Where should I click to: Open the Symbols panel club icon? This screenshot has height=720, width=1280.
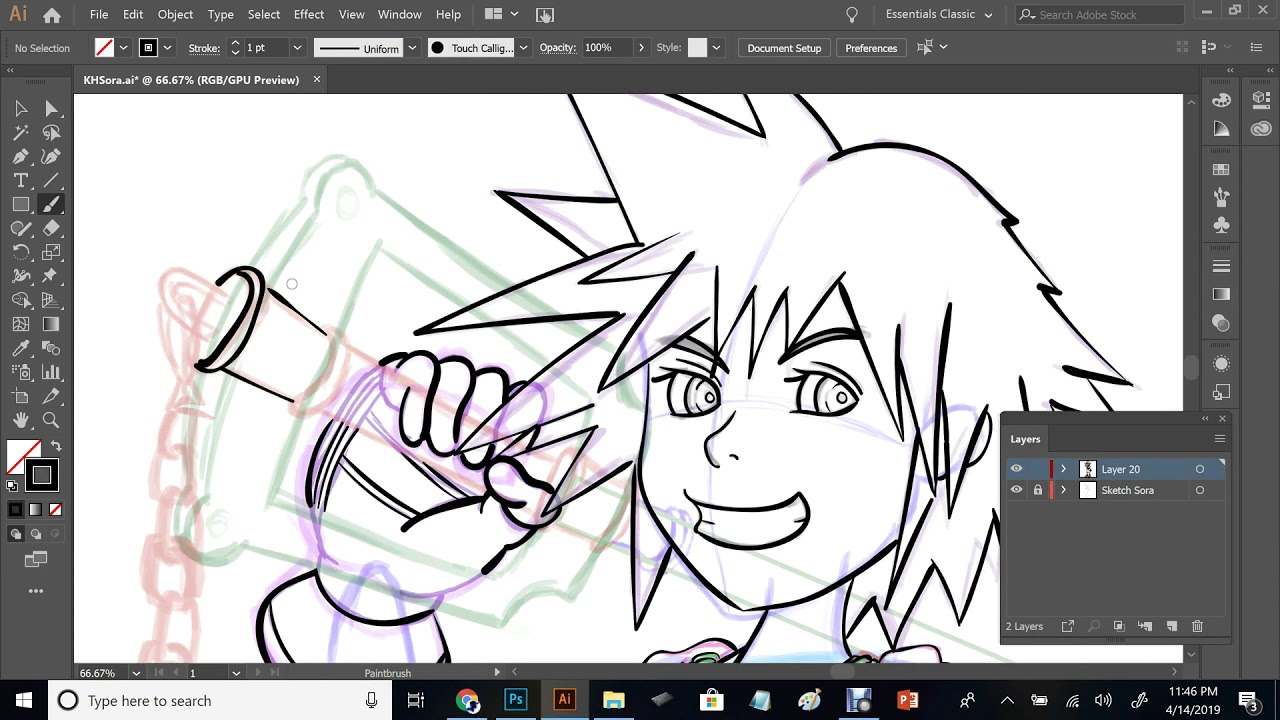(x=1221, y=225)
